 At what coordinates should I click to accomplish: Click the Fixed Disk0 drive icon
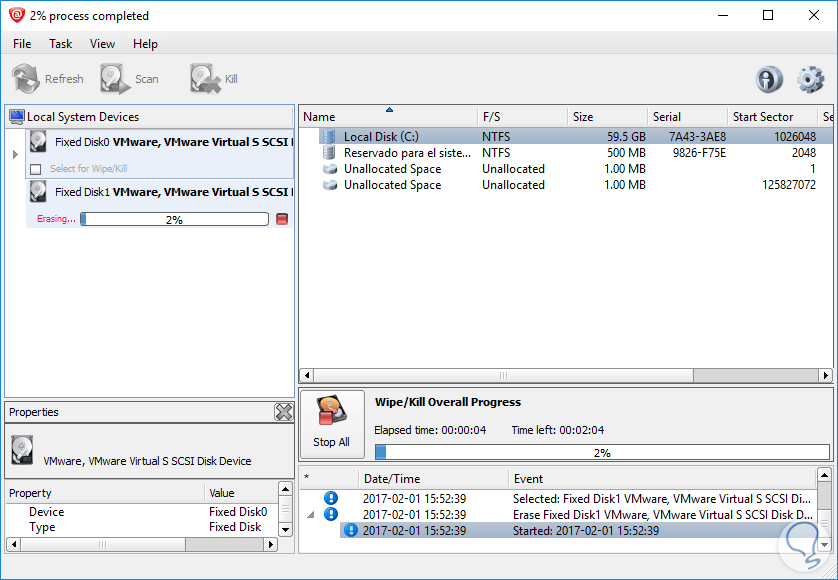click(x=38, y=142)
